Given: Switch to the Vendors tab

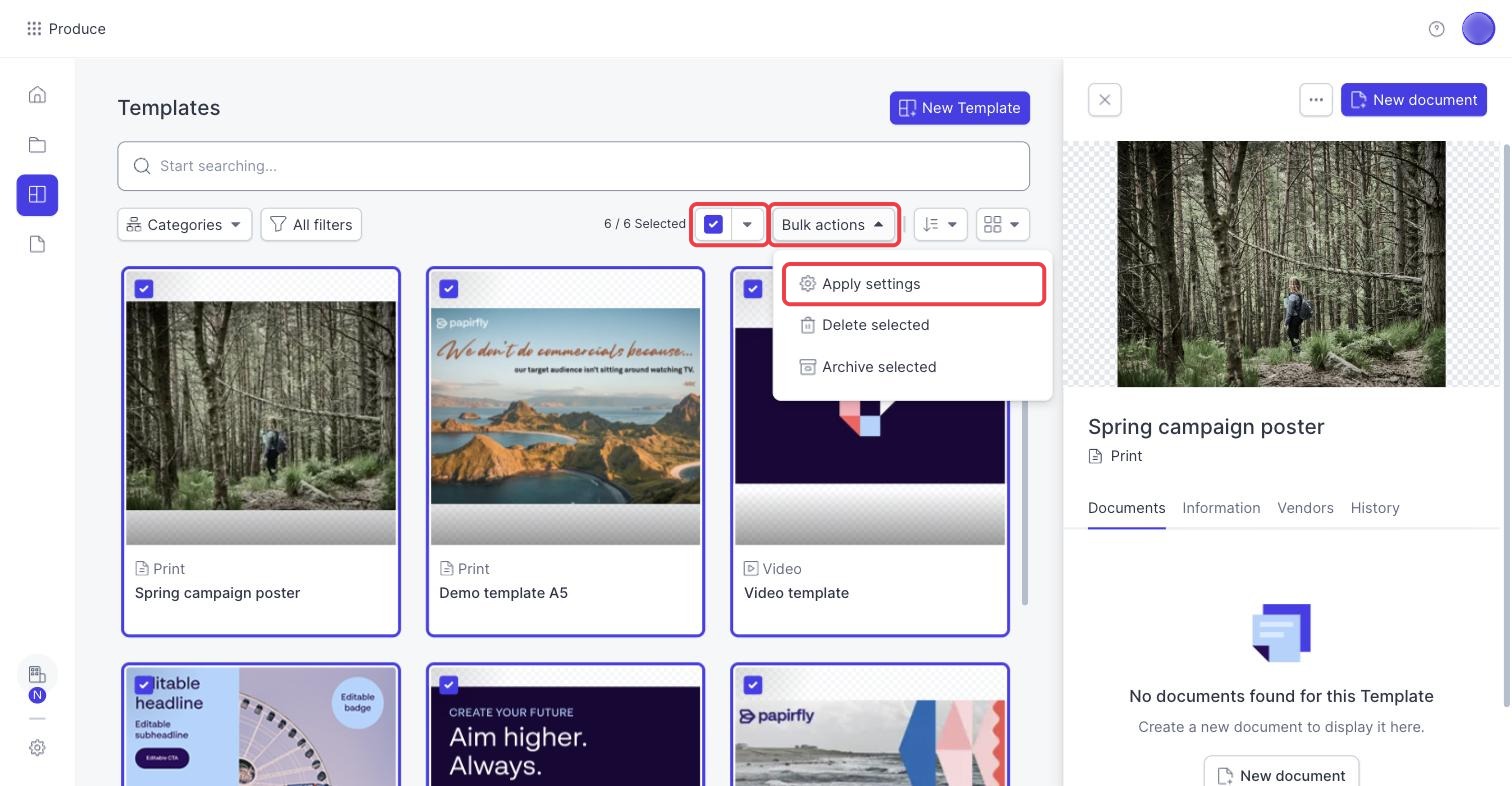Looking at the screenshot, I should pos(1305,508).
